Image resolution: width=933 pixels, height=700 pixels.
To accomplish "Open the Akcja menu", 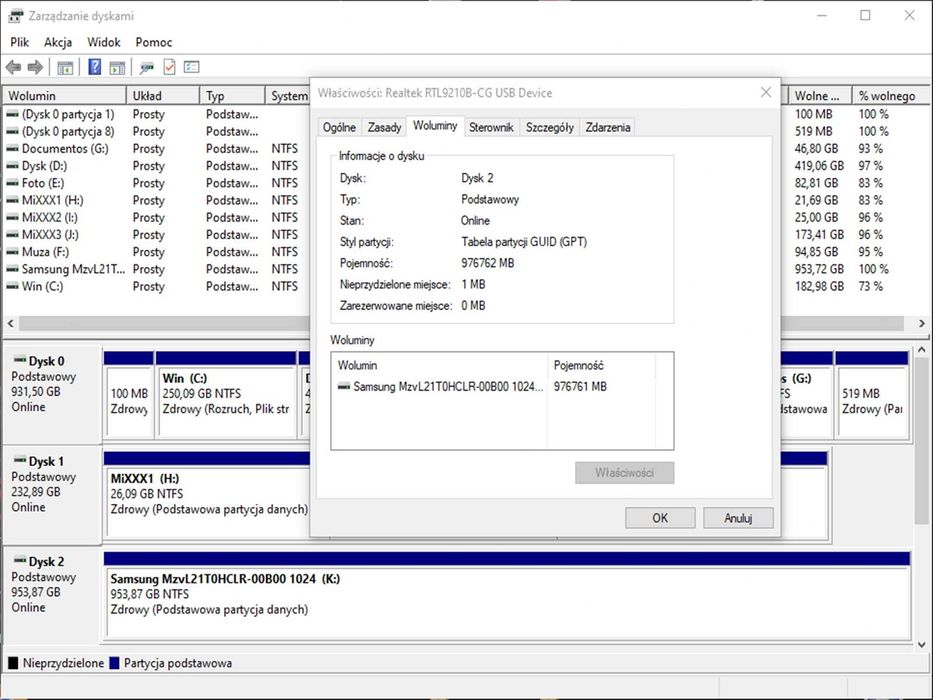I will pyautogui.click(x=58, y=42).
